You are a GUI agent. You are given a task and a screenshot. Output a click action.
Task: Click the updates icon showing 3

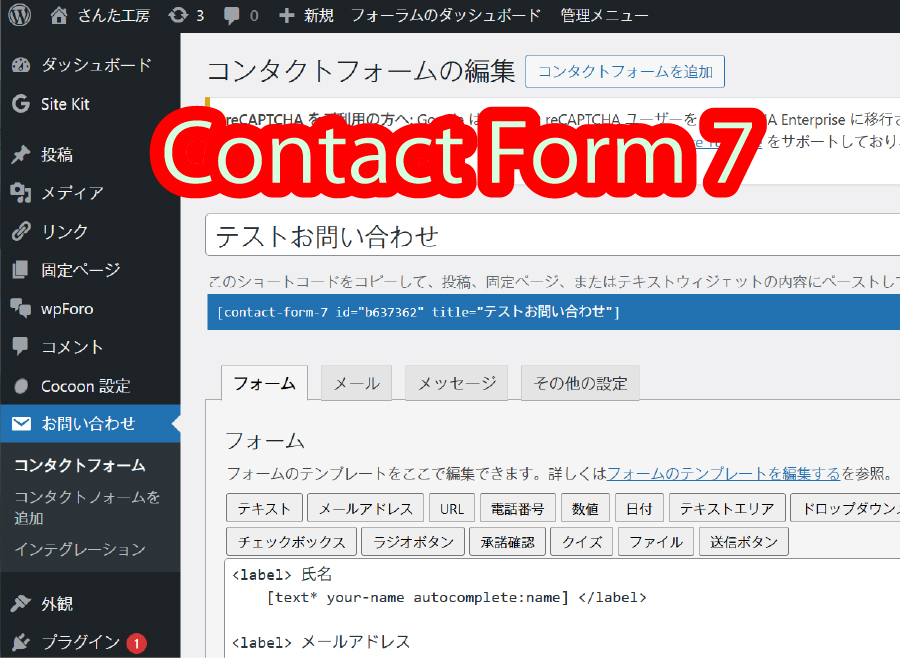point(180,16)
